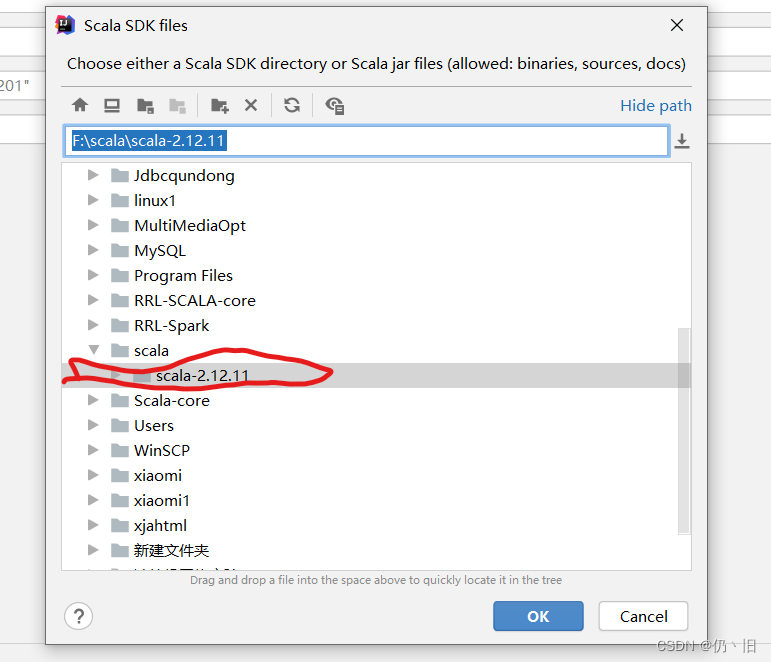Go to module directory icon
The image size is (771, 662).
point(177,106)
